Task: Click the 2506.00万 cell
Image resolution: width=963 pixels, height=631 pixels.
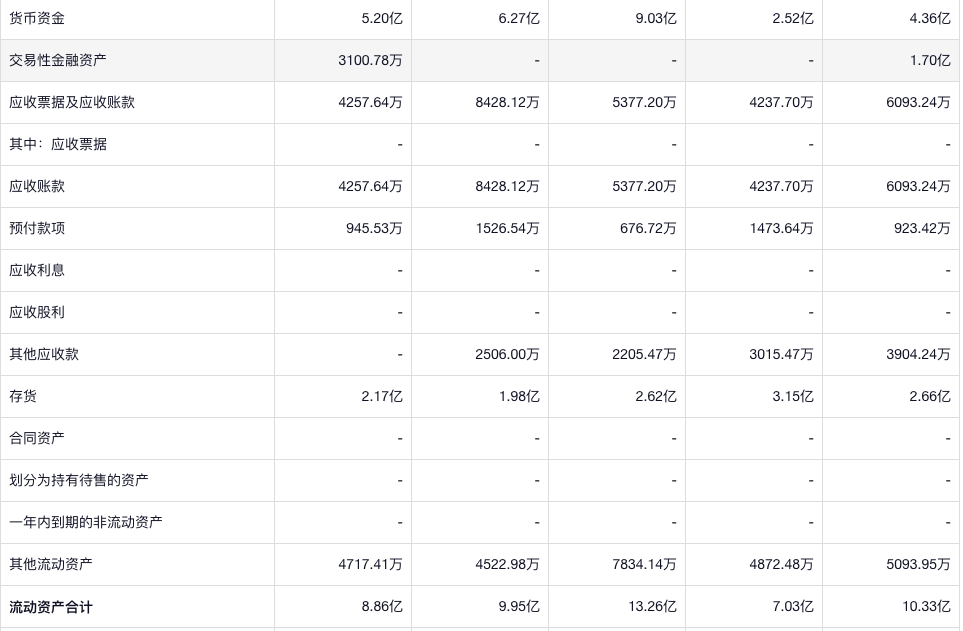Action: [507, 354]
